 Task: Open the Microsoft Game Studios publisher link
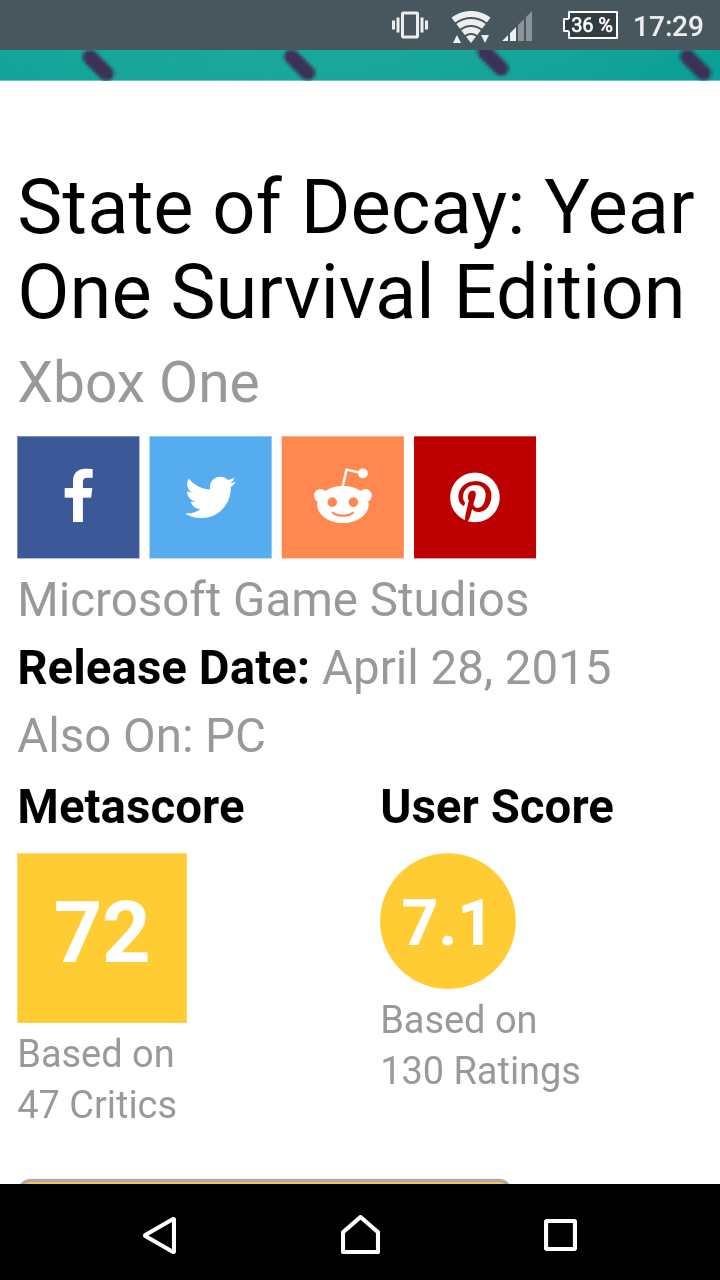click(x=273, y=600)
